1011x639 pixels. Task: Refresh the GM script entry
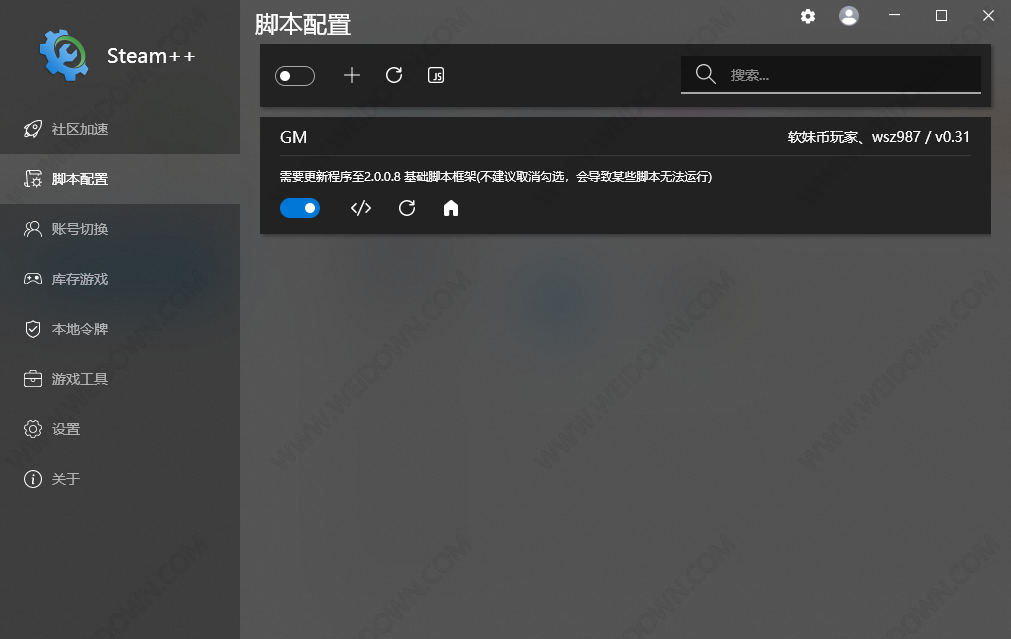coord(406,208)
